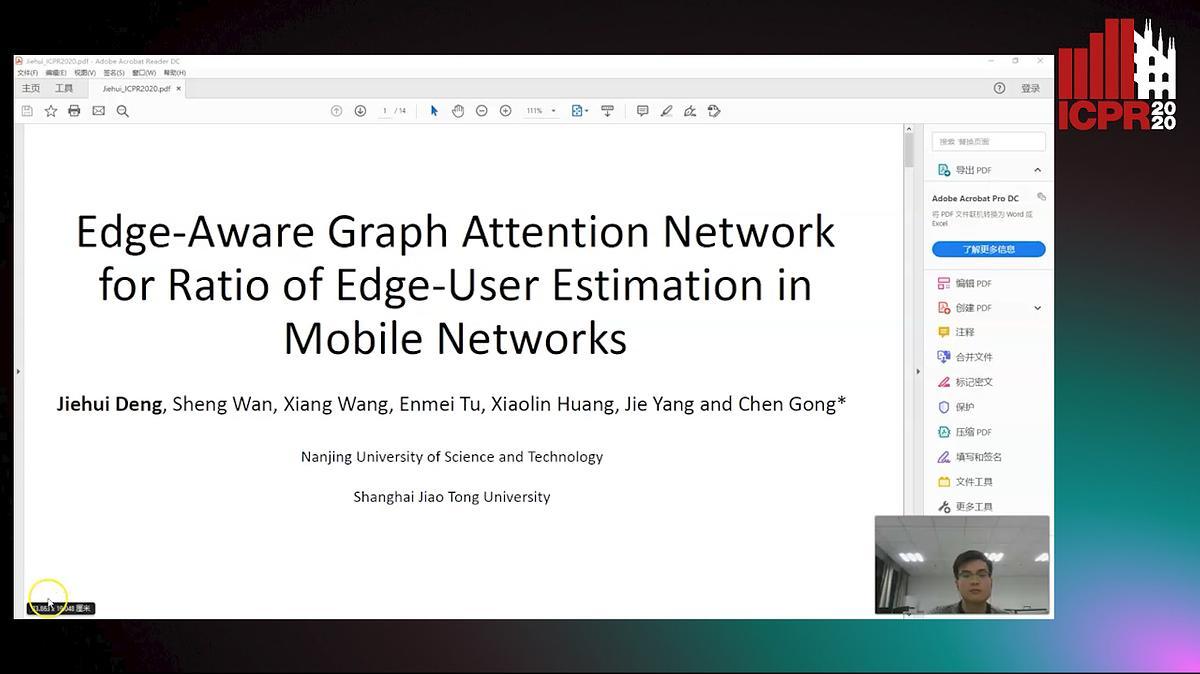Go to next page arrow
The height and width of the screenshot is (674, 1200).
360,111
